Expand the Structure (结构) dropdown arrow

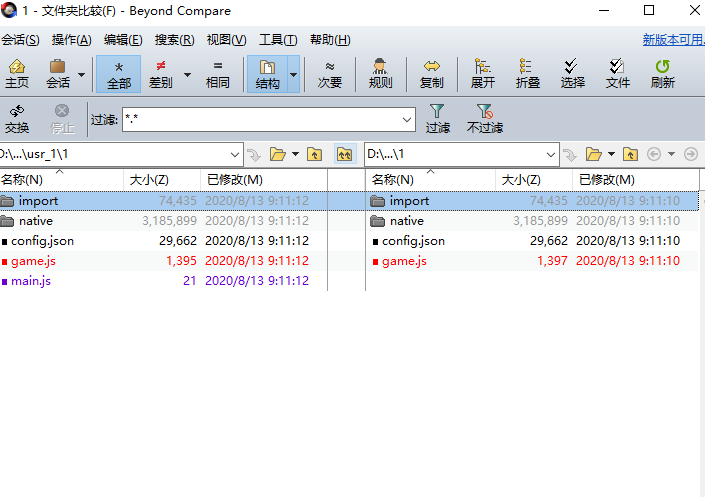click(294, 74)
